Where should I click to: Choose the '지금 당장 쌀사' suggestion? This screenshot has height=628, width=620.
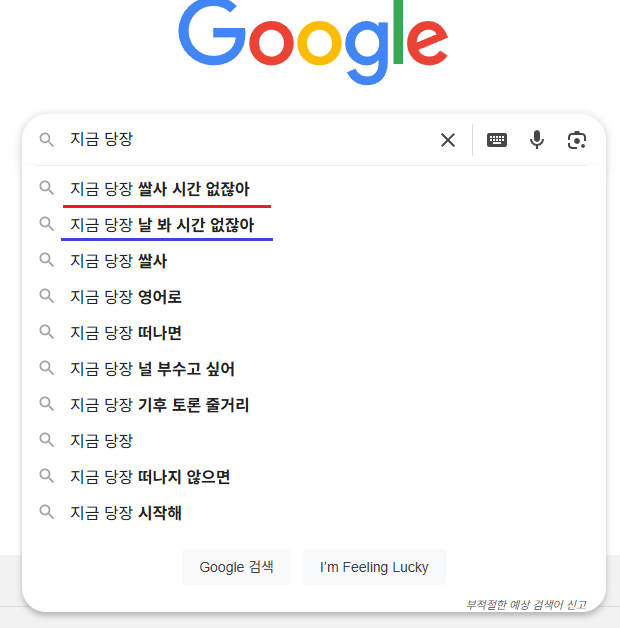(x=314, y=261)
